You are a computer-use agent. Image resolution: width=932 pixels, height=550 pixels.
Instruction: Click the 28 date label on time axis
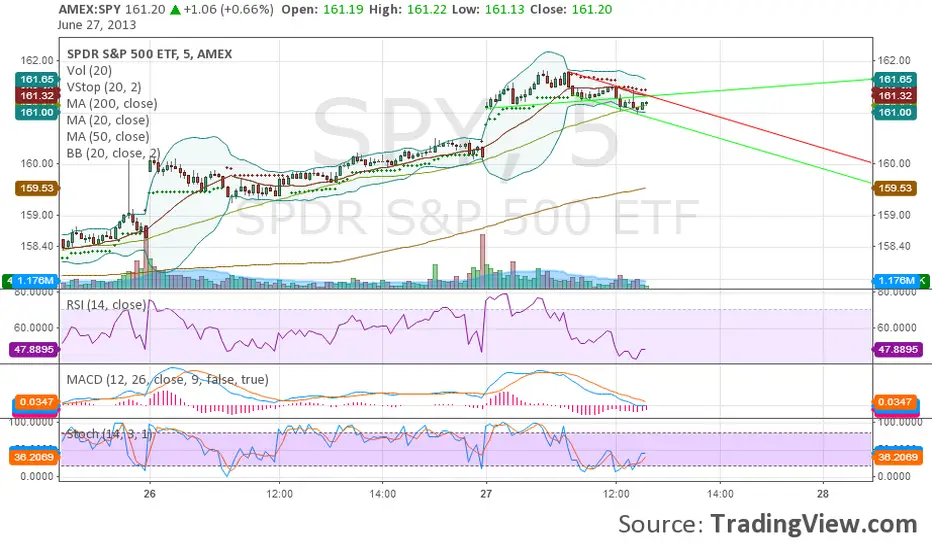coord(823,494)
